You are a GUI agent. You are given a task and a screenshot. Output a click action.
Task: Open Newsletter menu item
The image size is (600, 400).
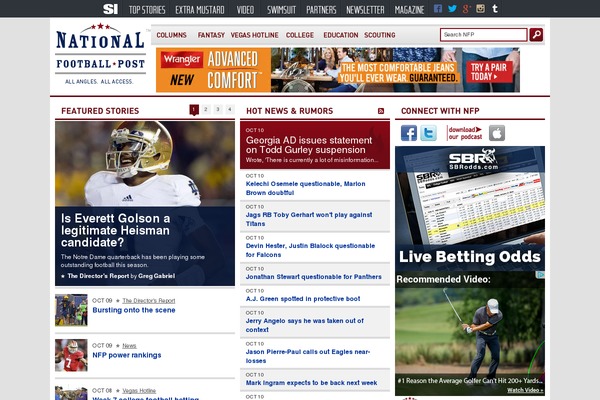click(x=365, y=10)
